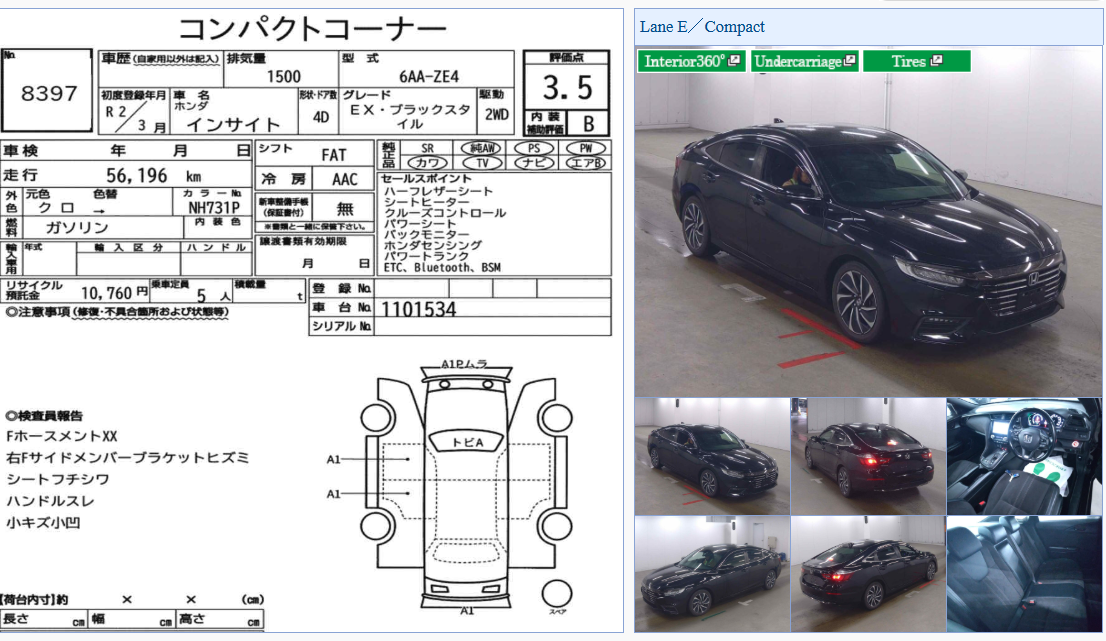Screen dimensions: 1106x641
Task: Click grade EX・ブラックスタイル
Action: [x=410, y=116]
